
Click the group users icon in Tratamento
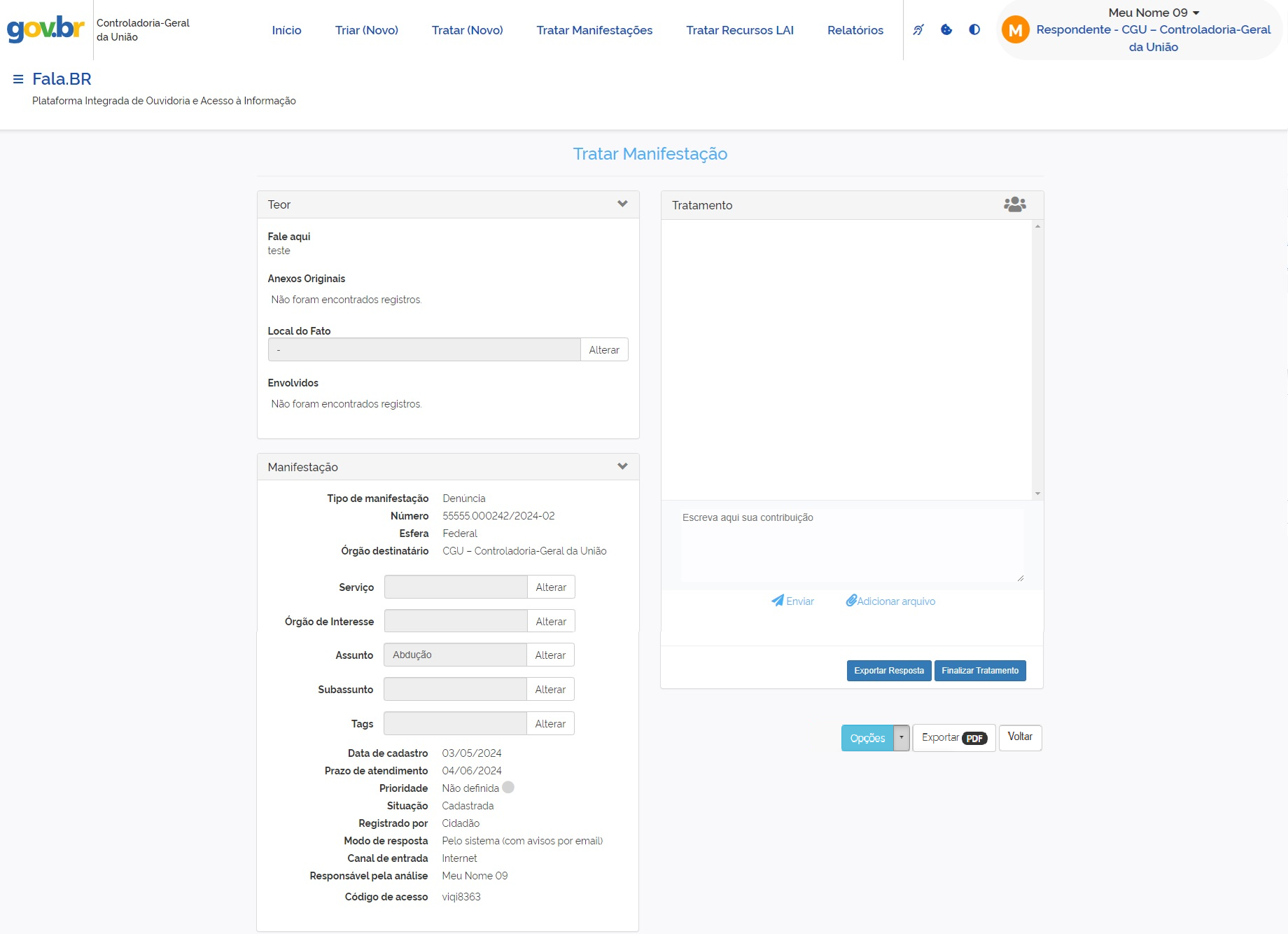pos(1014,204)
